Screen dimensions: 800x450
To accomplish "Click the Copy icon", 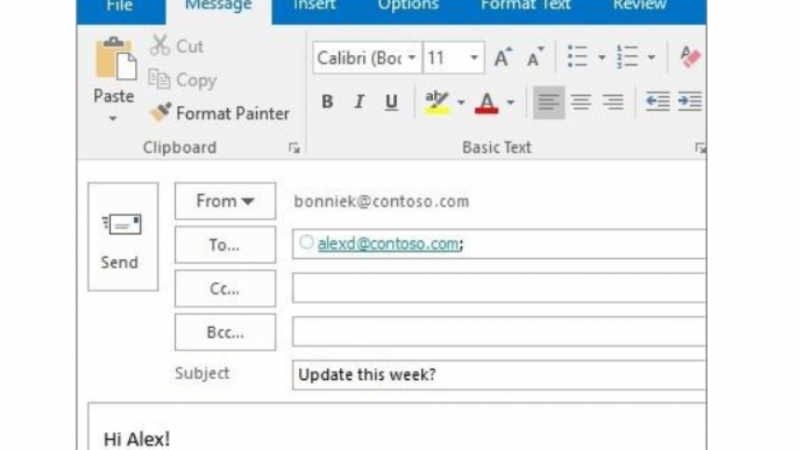I will pyautogui.click(x=160, y=79).
